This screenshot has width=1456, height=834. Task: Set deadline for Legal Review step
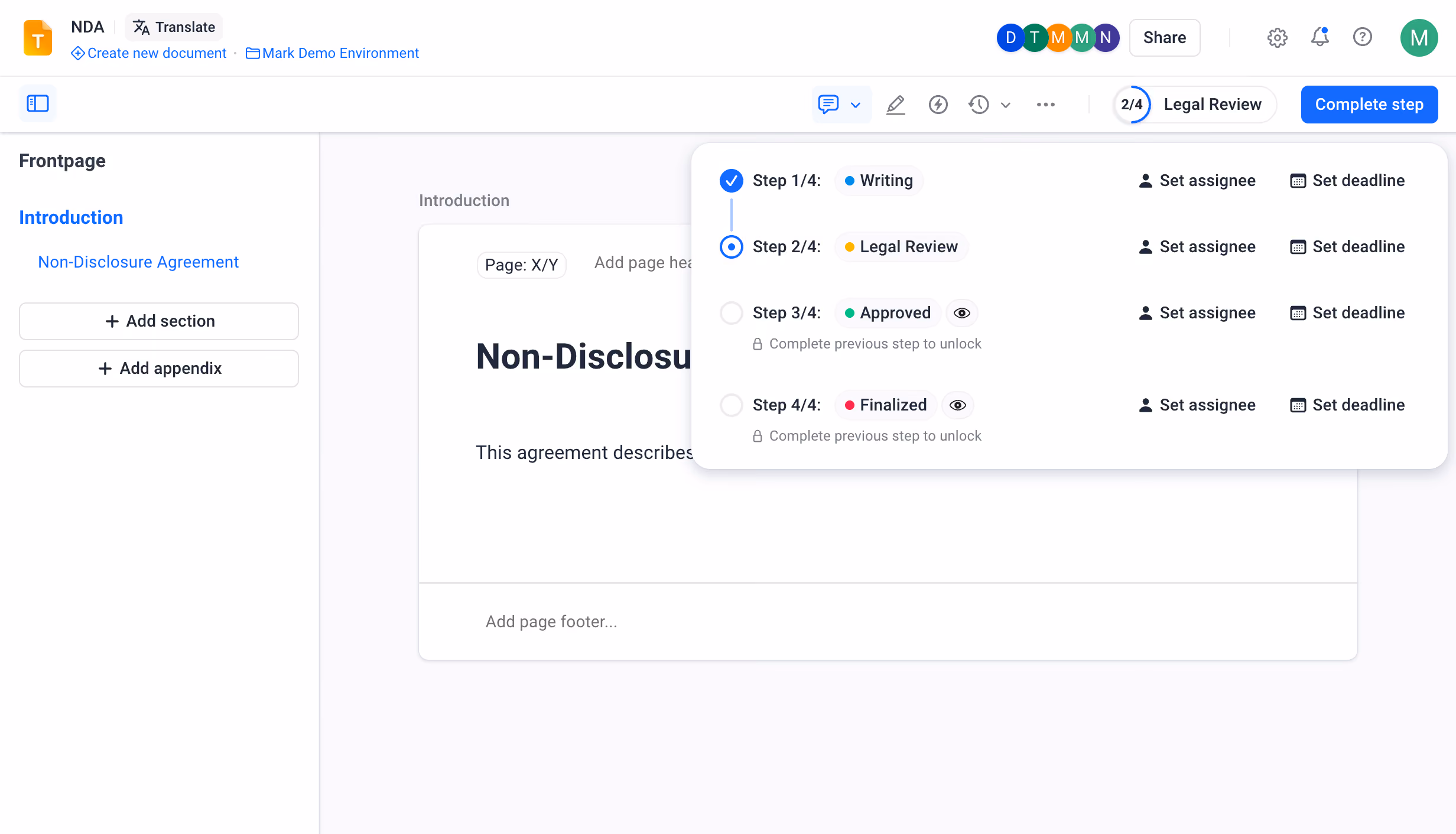[1347, 247]
